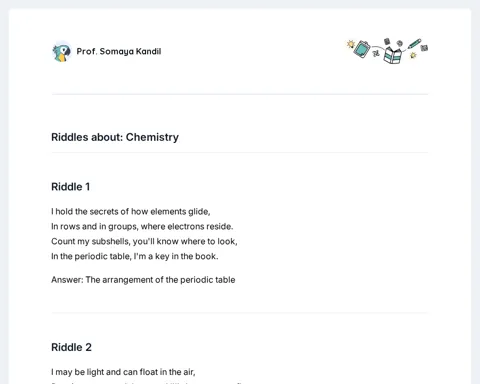Click the parrot avatar icon
This screenshot has height=384, width=480.
tap(62, 52)
